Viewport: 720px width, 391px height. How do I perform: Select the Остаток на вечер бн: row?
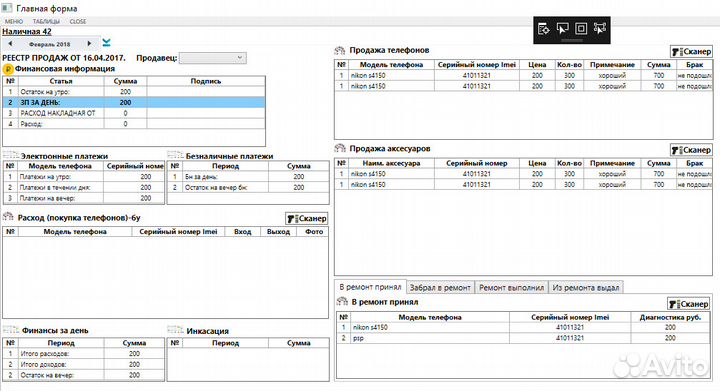click(x=248, y=187)
